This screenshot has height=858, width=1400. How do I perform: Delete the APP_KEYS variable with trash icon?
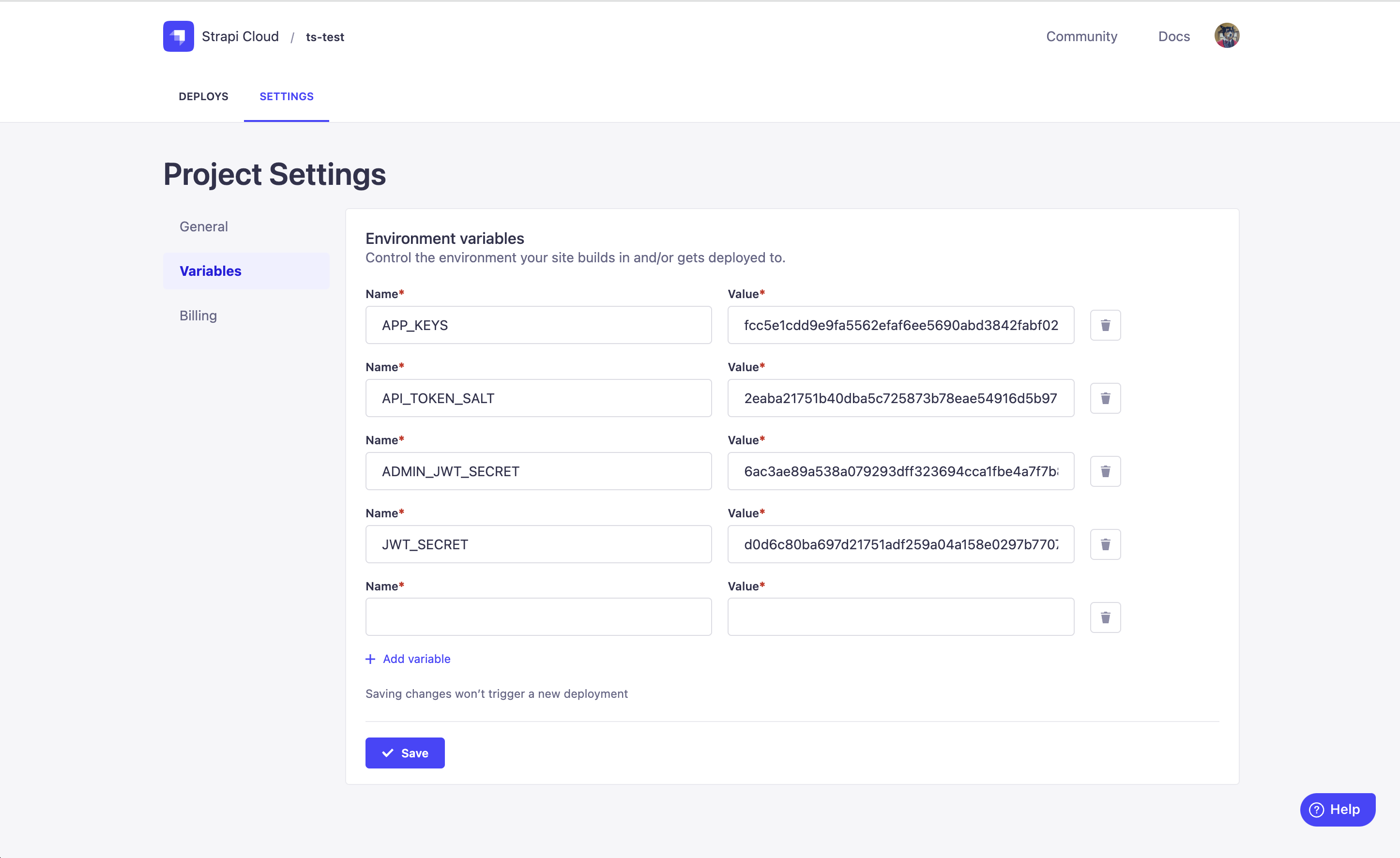pos(1105,325)
